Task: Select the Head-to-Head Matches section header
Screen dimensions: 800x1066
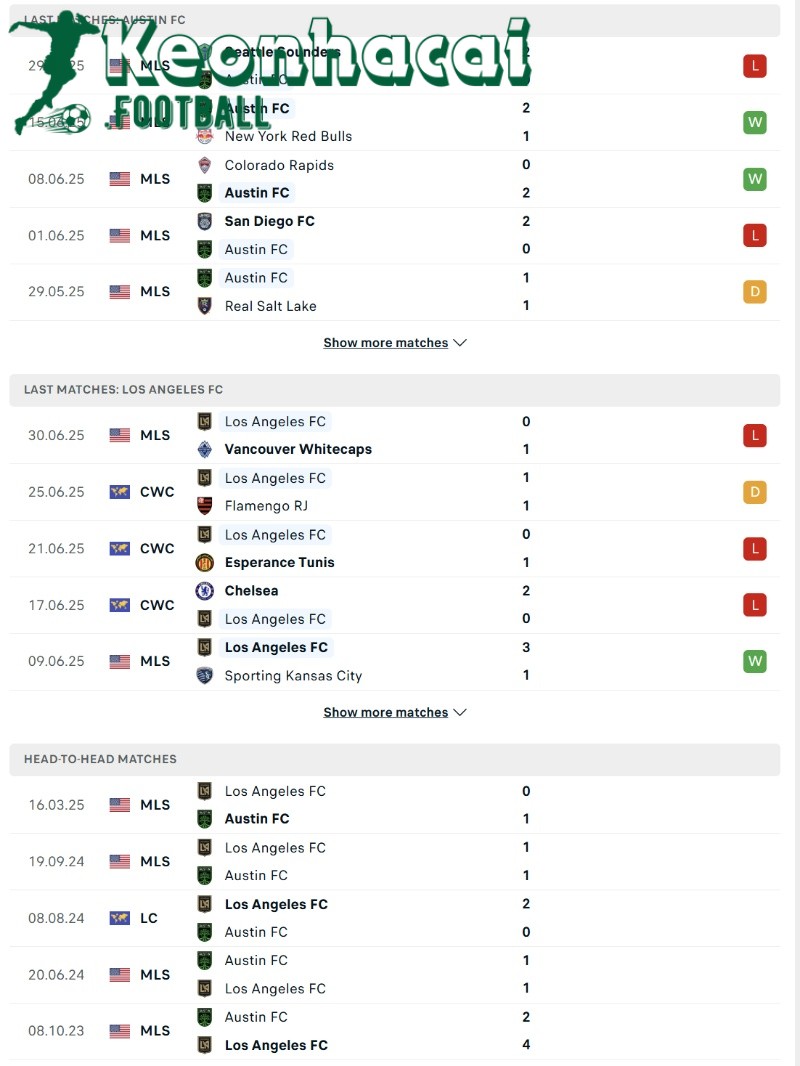Action: 100,759
